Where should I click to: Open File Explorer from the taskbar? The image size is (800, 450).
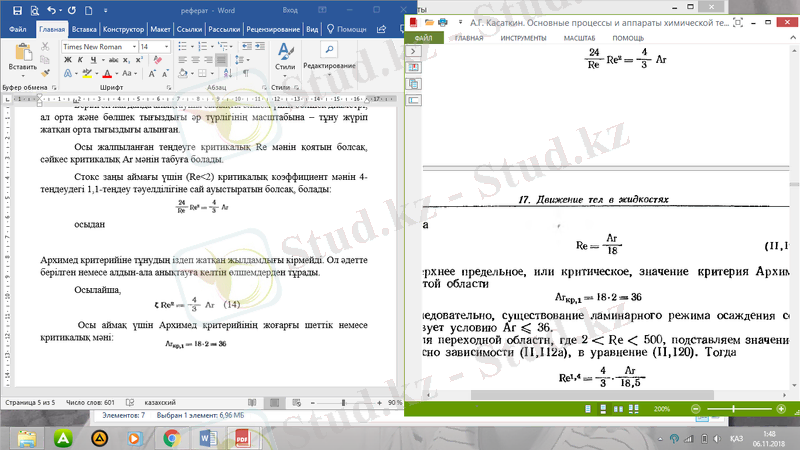(27, 438)
